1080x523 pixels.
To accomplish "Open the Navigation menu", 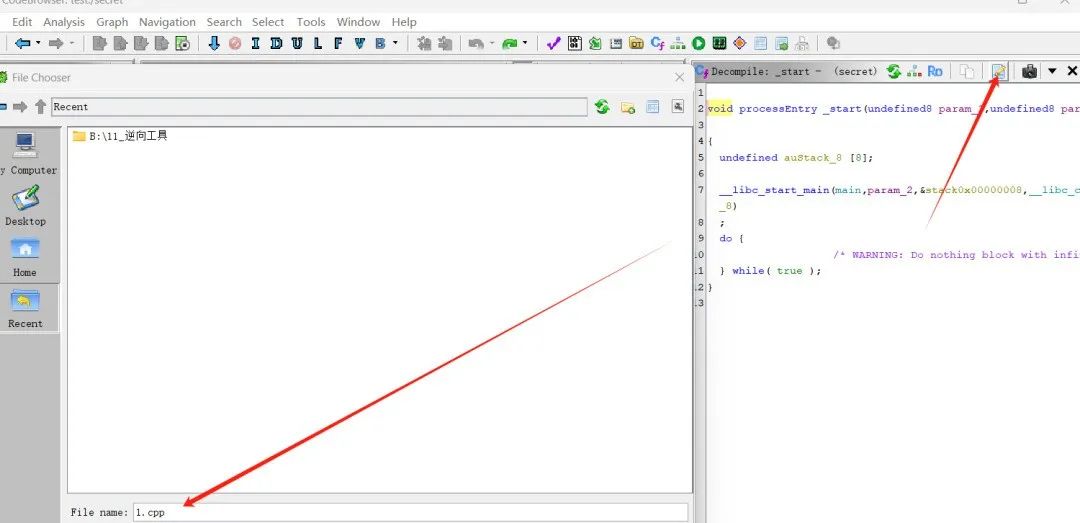I will [x=167, y=22].
